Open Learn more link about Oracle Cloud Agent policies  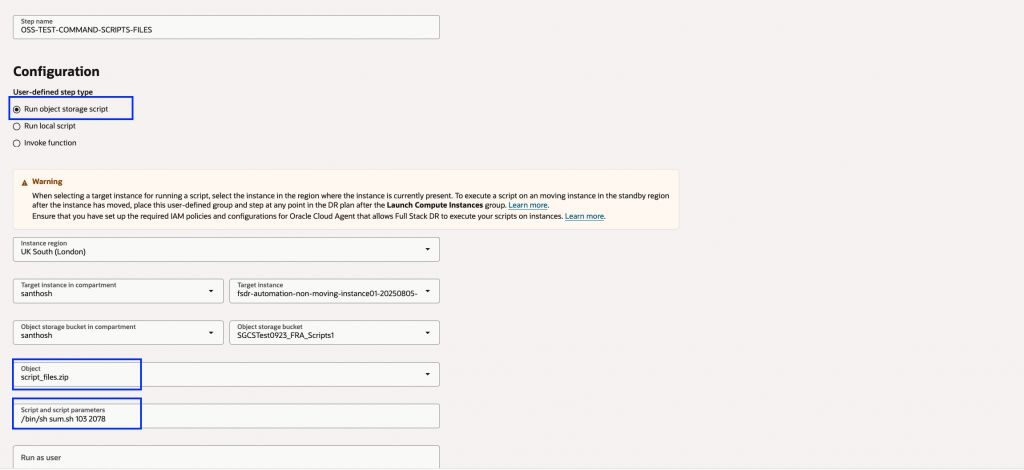(584, 216)
